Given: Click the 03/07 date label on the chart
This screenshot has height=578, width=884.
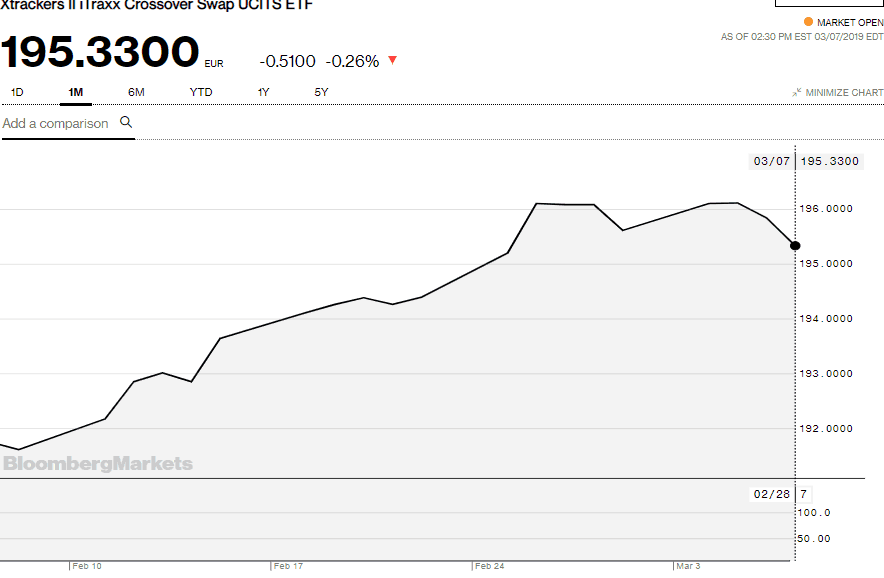Looking at the screenshot, I should [771, 161].
